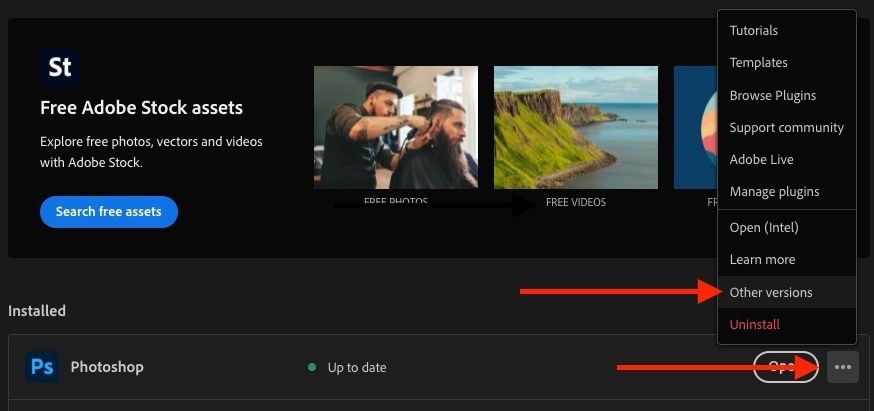Viewport: 874px width, 411px height.
Task: Click the Open button for Photoshop
Action: [x=785, y=367]
